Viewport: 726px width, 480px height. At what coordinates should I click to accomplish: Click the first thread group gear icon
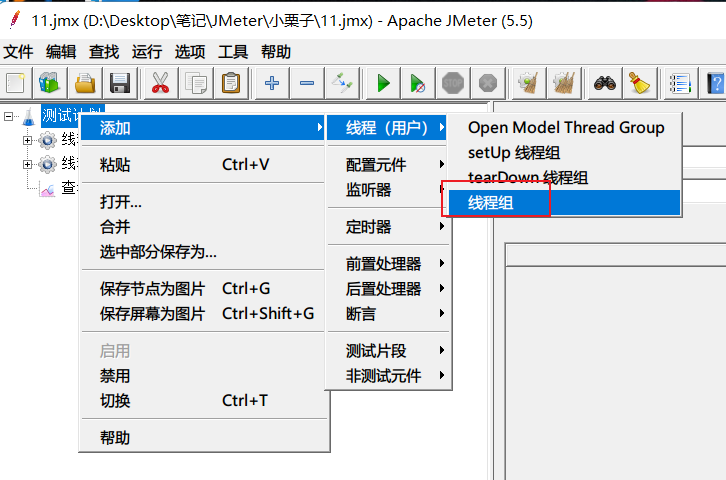pyautogui.click(x=47, y=140)
